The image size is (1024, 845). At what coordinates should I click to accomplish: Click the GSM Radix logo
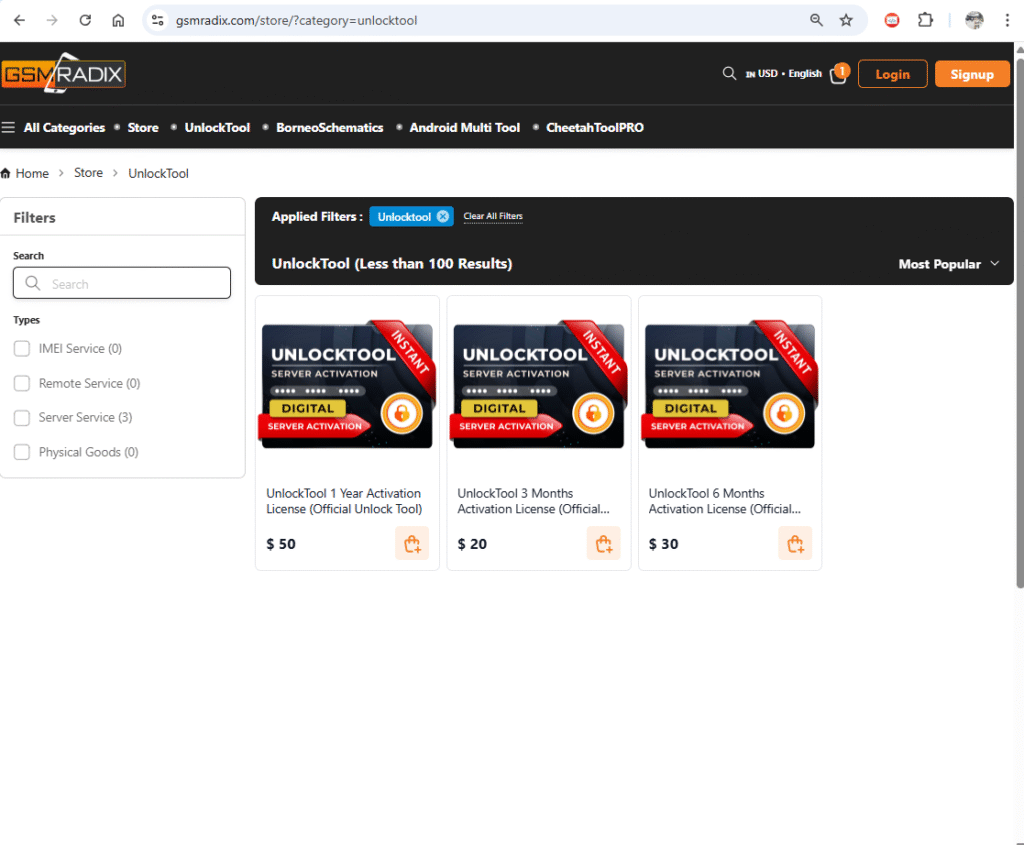tap(64, 74)
